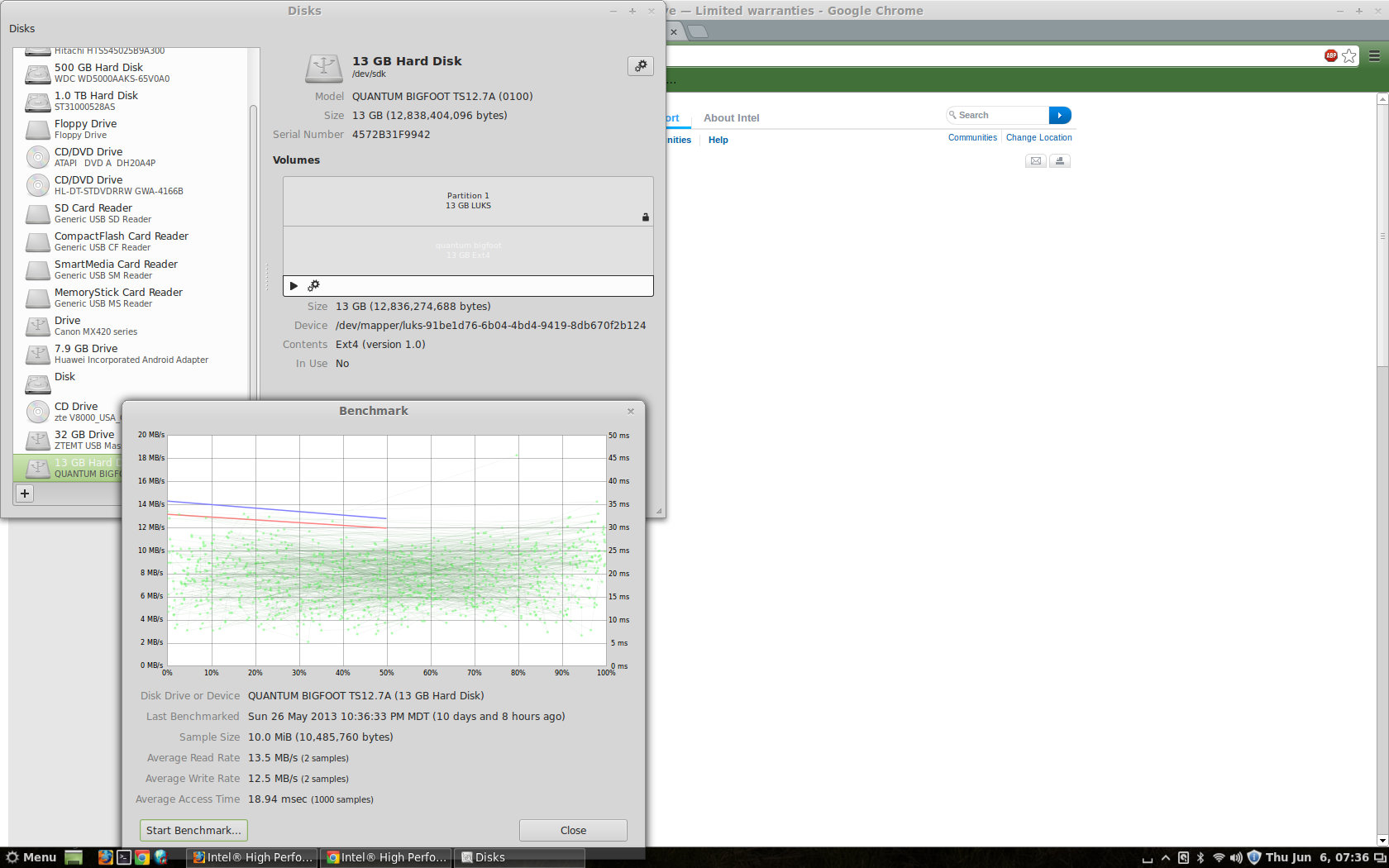Screen dimensions: 1389x868
Task: Select the 7.9 GB Huawei Drive
Action: coord(131,354)
